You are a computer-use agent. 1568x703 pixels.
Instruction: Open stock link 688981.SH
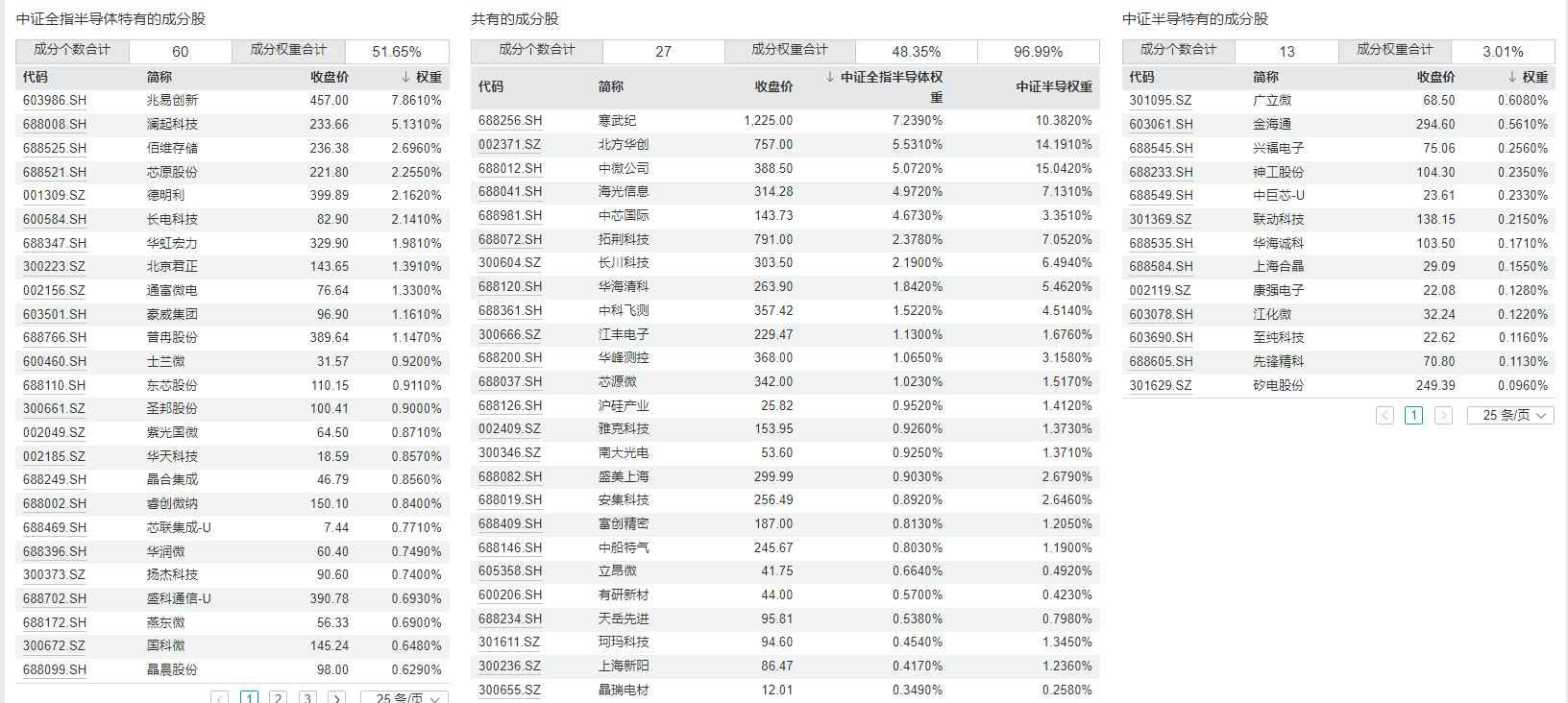[510, 215]
